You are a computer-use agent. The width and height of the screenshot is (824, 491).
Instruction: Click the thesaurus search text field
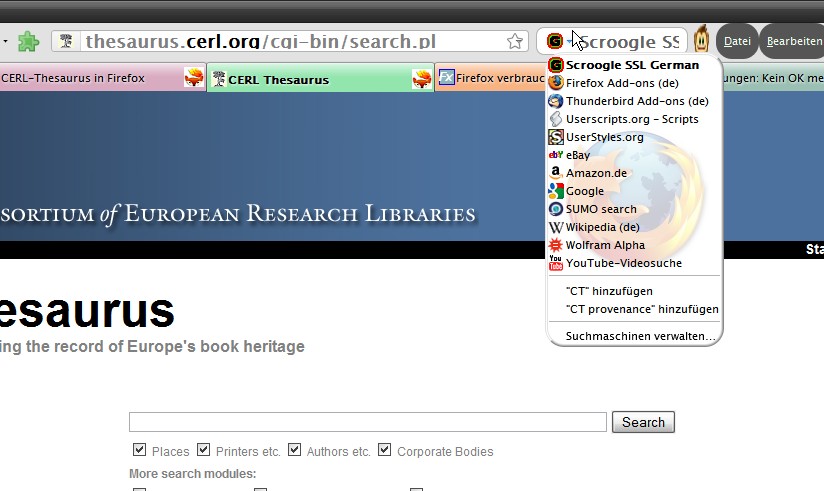(368, 422)
